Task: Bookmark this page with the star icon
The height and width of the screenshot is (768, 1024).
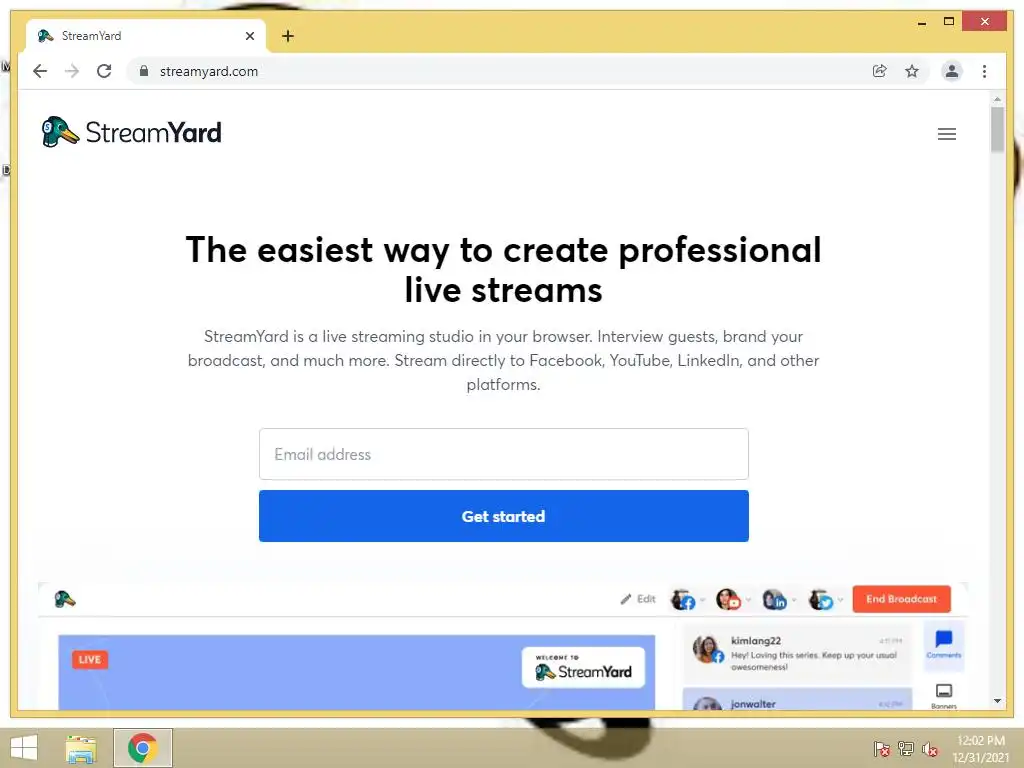Action: point(912,71)
